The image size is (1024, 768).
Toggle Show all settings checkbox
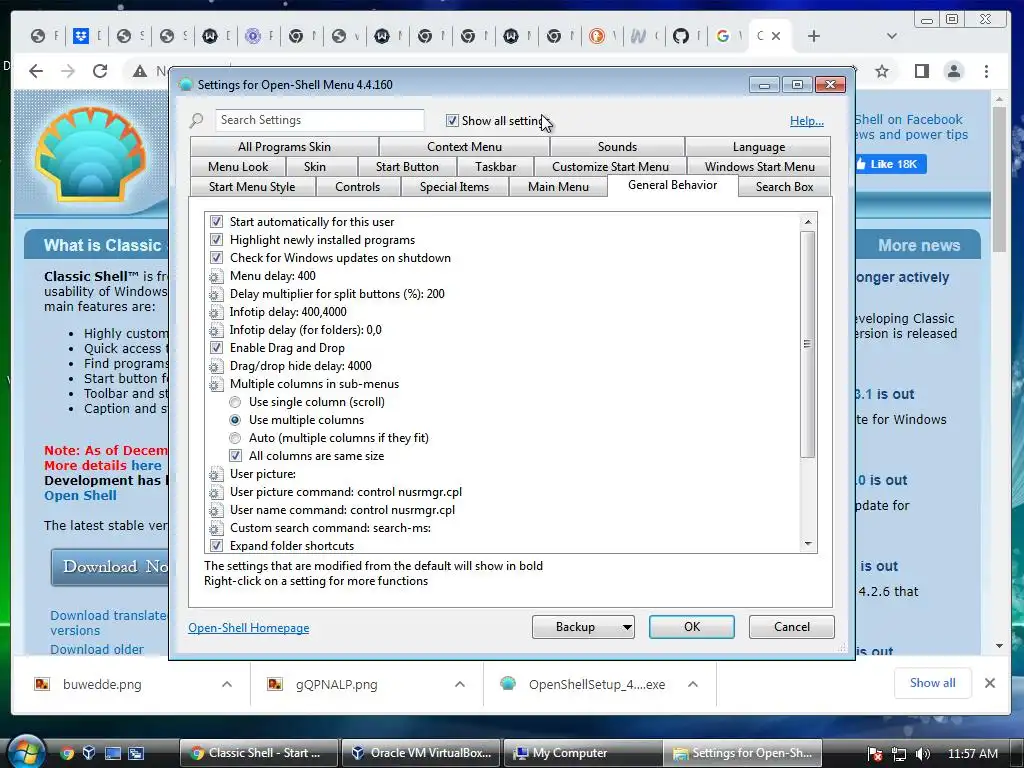(452, 121)
